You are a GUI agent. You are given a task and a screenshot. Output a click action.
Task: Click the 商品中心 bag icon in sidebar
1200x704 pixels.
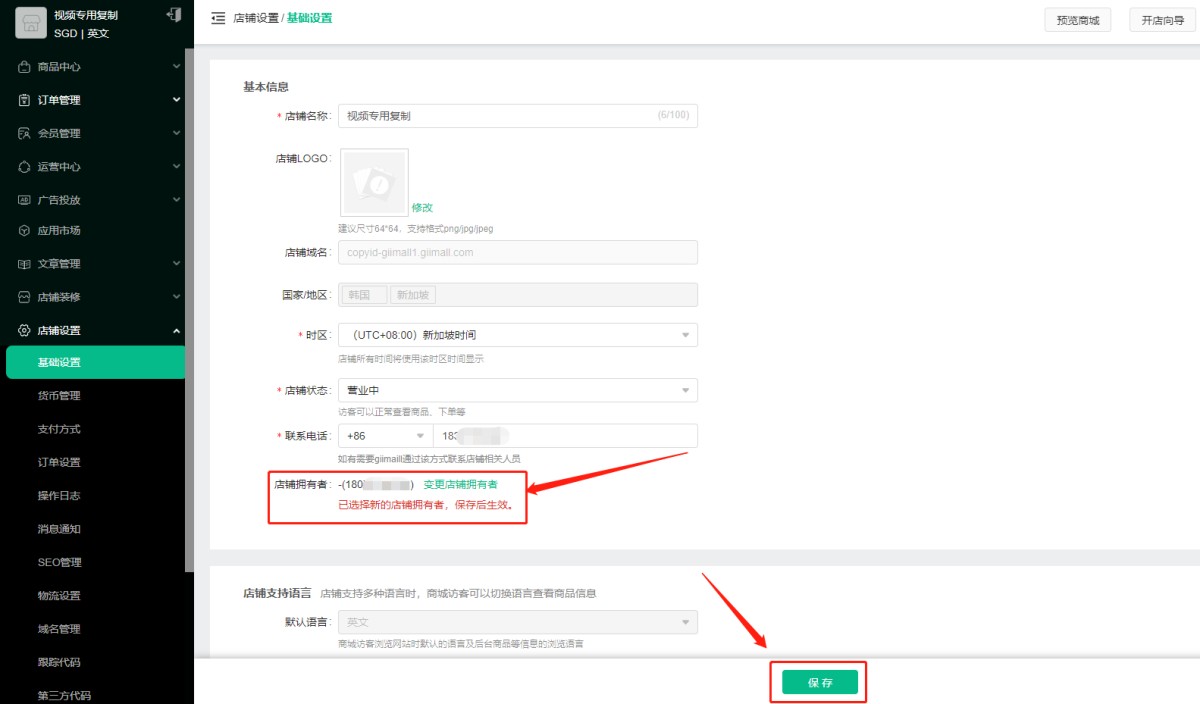[x=24, y=67]
